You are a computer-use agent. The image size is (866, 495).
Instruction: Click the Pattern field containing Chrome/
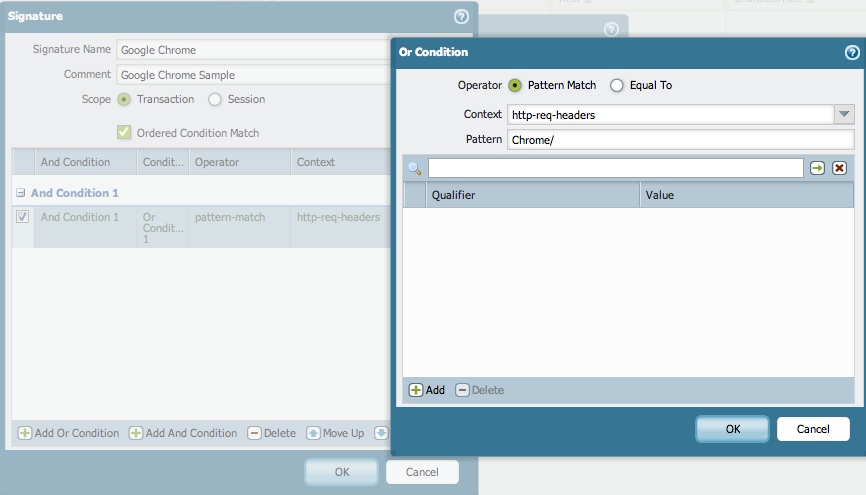point(680,140)
